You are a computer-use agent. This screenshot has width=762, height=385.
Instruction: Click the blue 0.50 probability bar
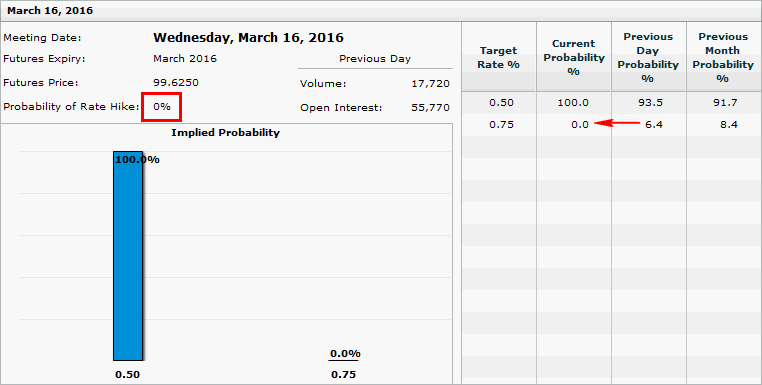(128, 256)
